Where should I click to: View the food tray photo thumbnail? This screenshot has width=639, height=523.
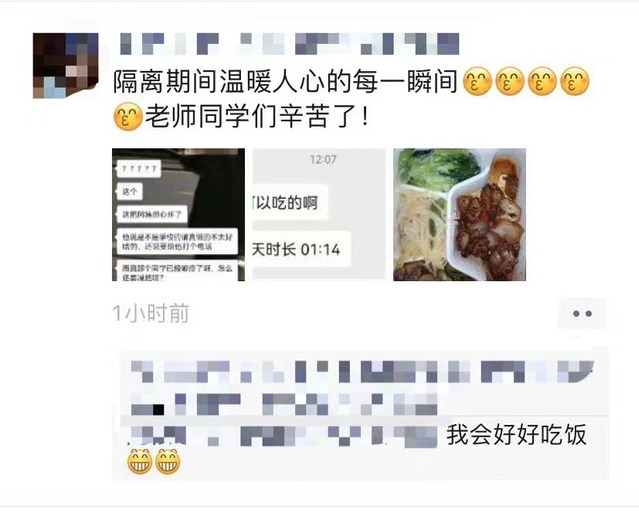[459, 214]
